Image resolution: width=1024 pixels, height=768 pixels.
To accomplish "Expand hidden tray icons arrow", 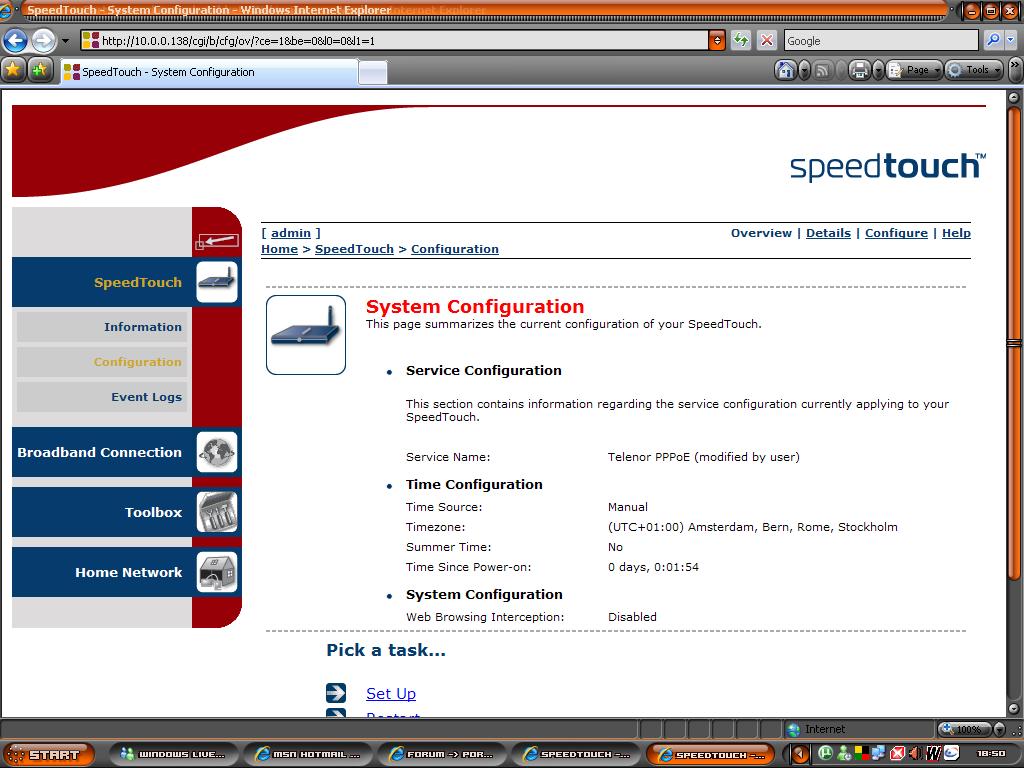I will (x=799, y=754).
